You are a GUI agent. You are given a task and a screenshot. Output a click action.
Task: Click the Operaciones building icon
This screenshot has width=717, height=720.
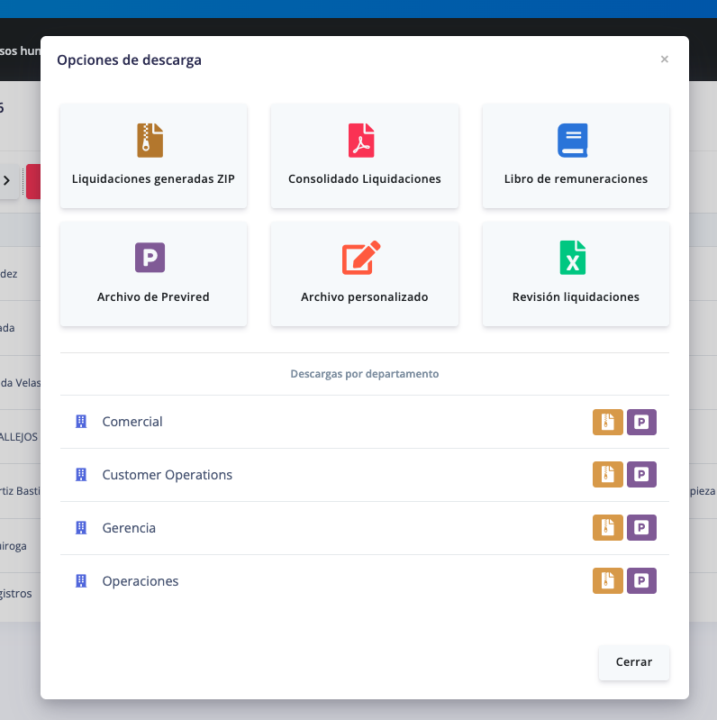[81, 581]
